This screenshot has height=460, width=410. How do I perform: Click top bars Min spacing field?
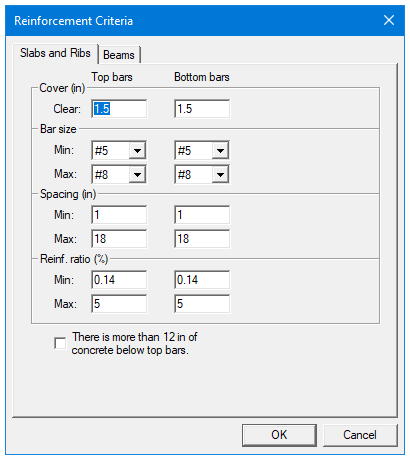(119, 215)
